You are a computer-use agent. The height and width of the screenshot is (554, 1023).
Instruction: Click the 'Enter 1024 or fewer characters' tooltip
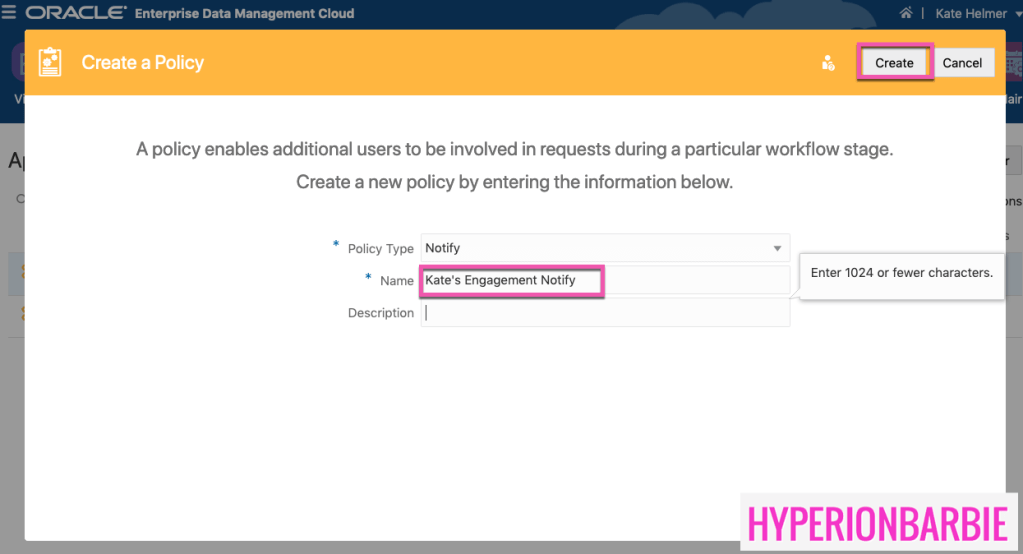[901, 273]
